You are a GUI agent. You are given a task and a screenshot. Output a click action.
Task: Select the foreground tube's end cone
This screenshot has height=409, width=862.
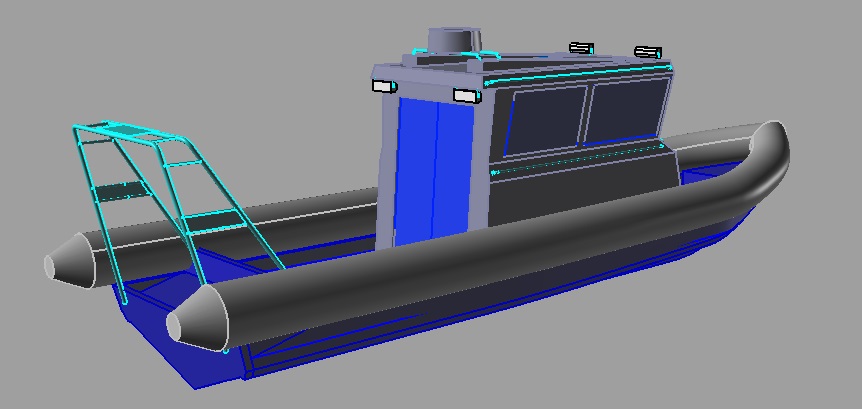[195, 320]
